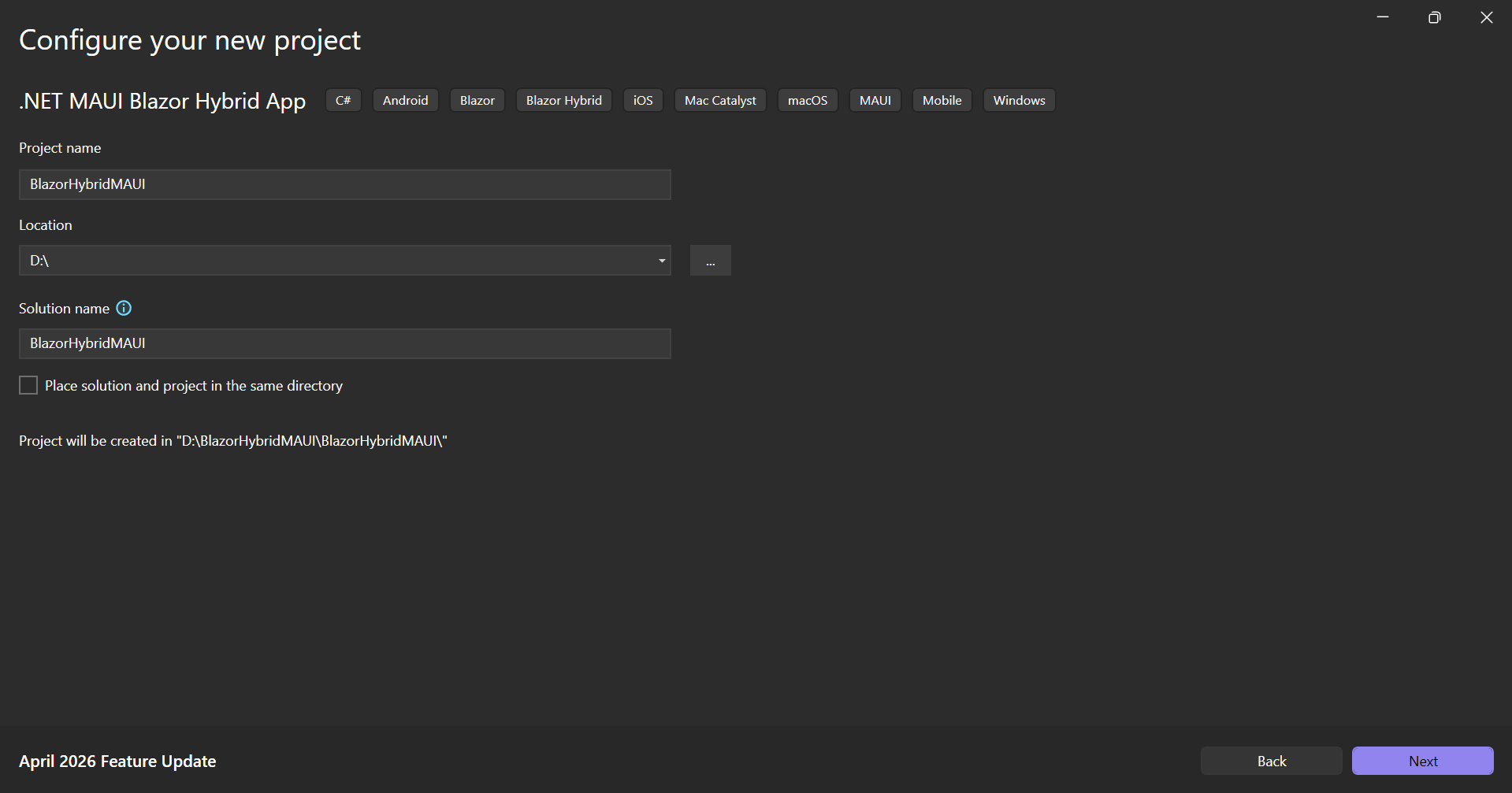1512x793 pixels.
Task: Click the Windows tag
Action: coord(1020,100)
